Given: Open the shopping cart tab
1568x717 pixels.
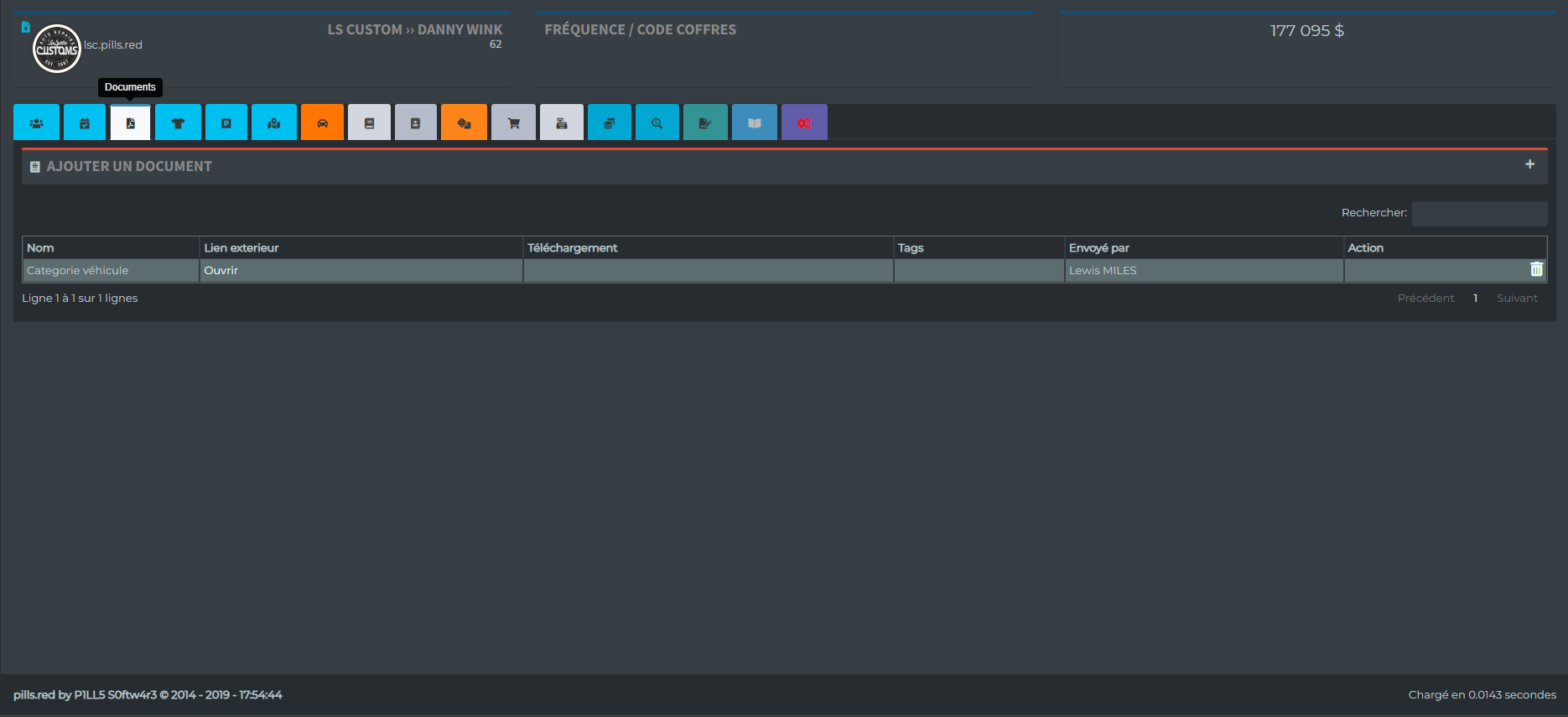Looking at the screenshot, I should click(513, 122).
